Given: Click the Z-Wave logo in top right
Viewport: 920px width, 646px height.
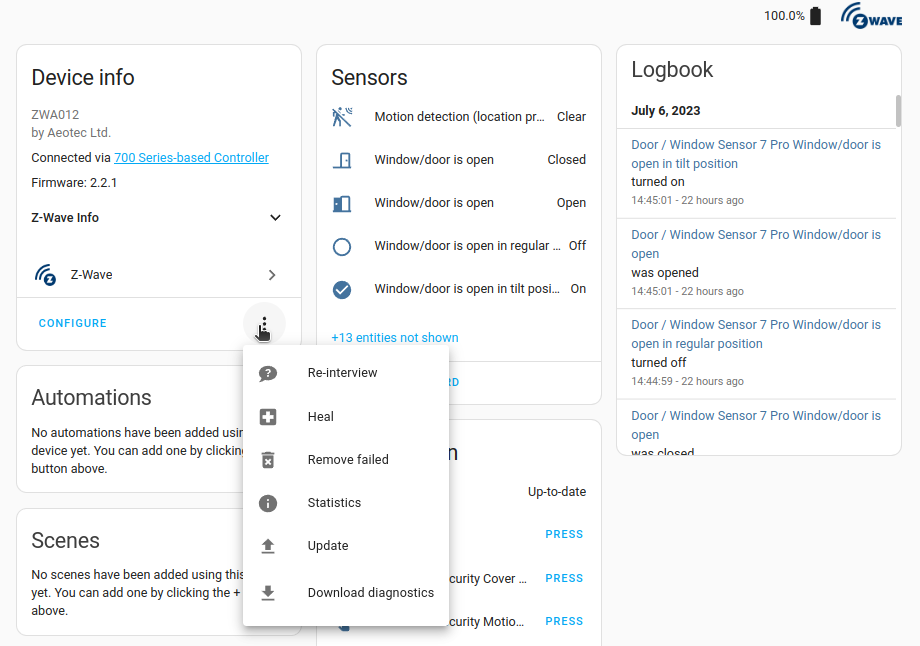Looking at the screenshot, I should pos(871,16).
